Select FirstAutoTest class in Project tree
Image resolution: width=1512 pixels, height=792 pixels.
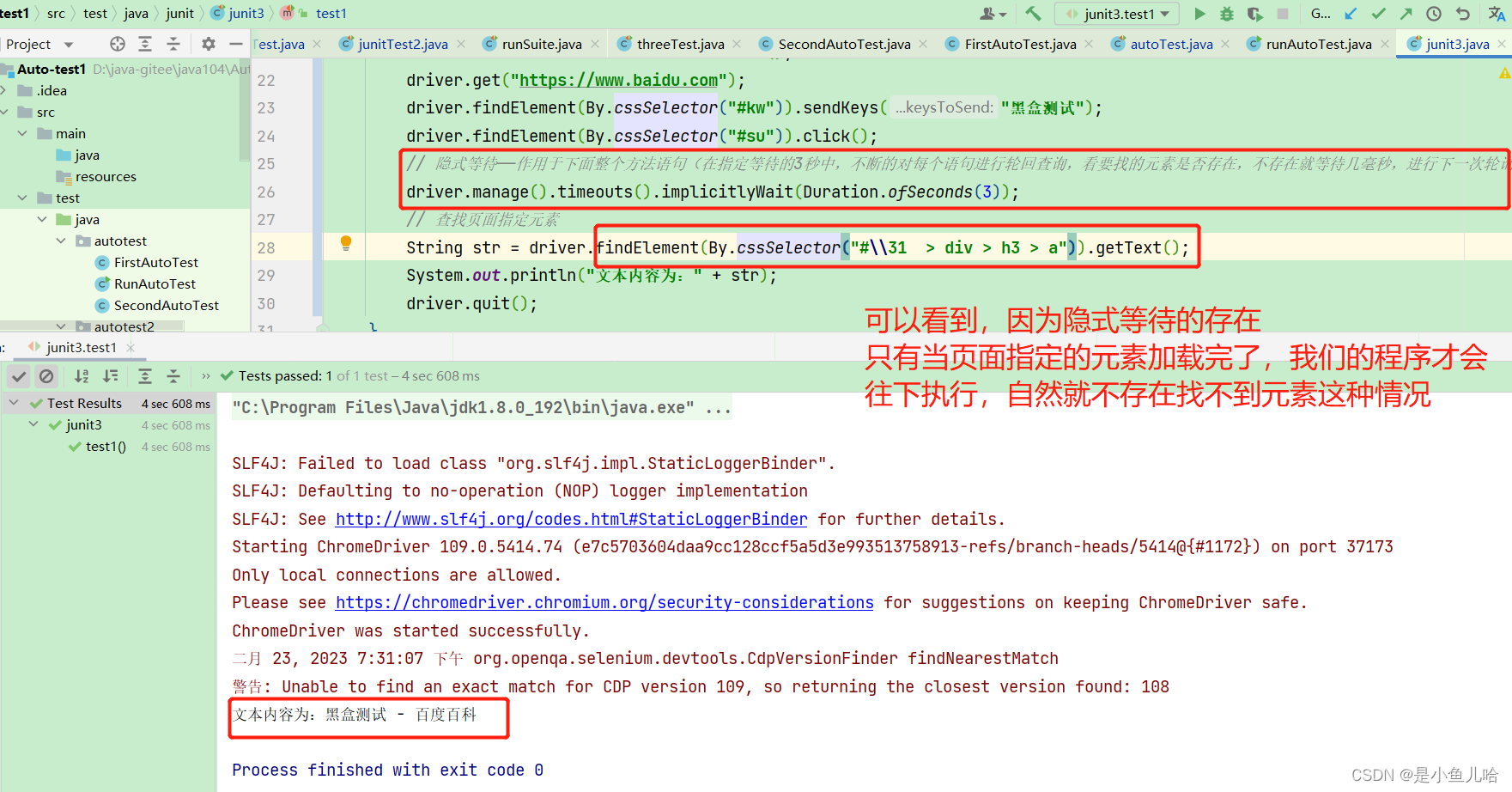(155, 262)
